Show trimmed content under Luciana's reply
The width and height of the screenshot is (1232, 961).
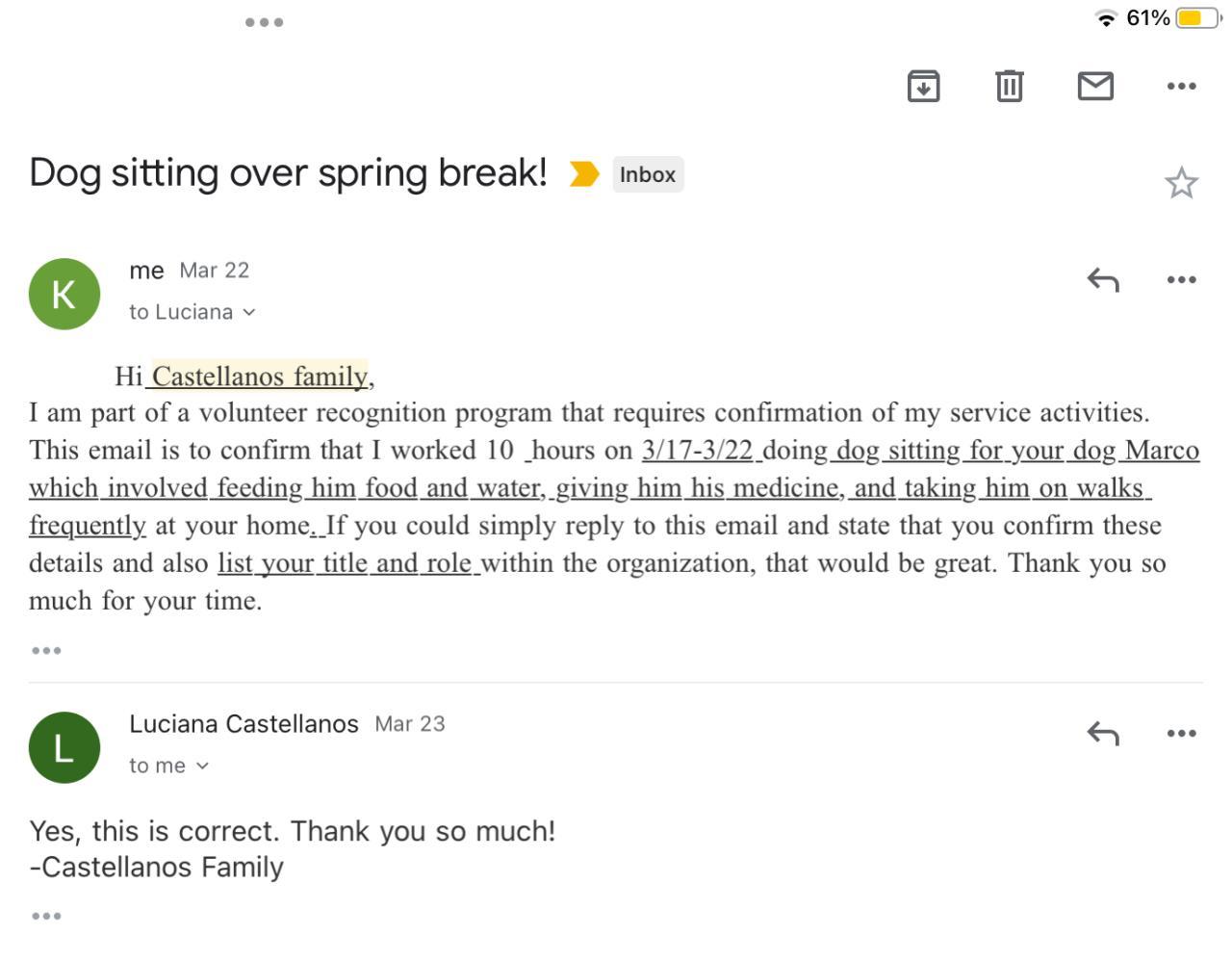tap(46, 916)
